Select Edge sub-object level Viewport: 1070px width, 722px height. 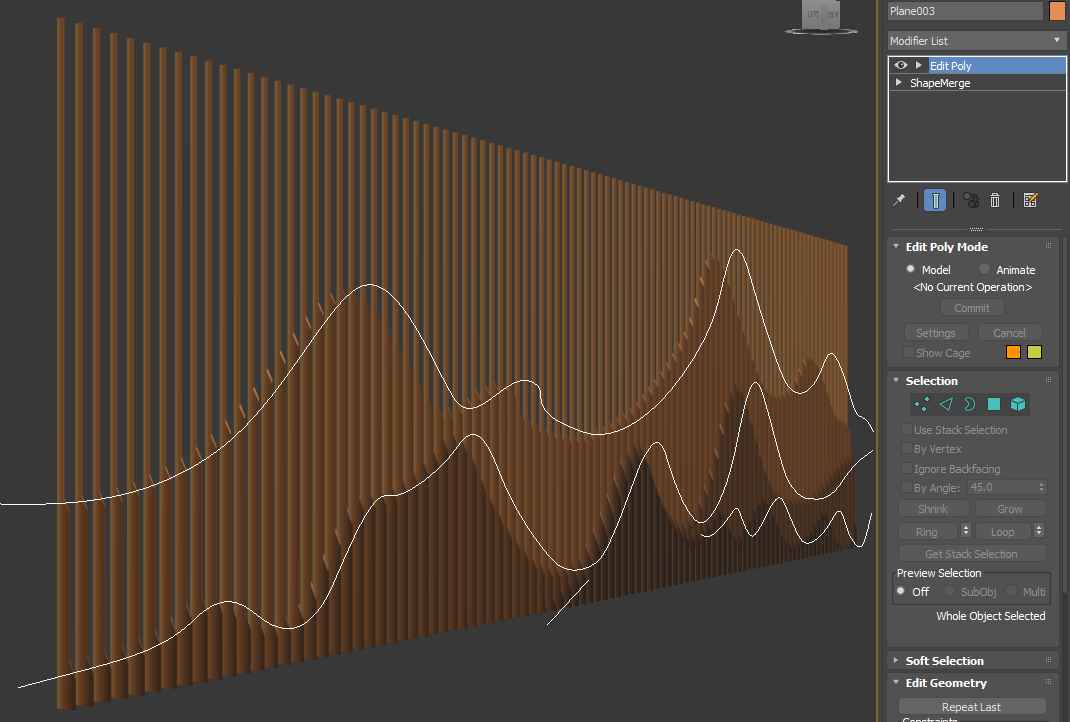[946, 405]
